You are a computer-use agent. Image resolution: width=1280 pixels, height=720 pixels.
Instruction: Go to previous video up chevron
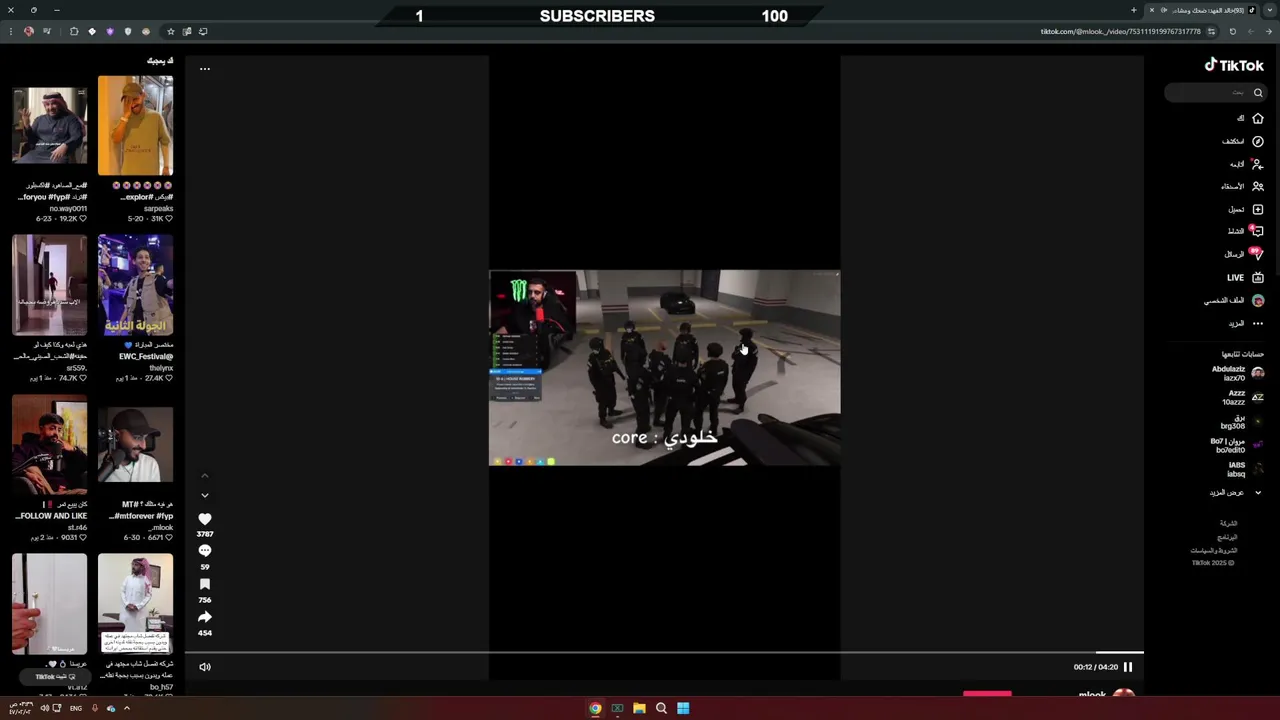(205, 476)
